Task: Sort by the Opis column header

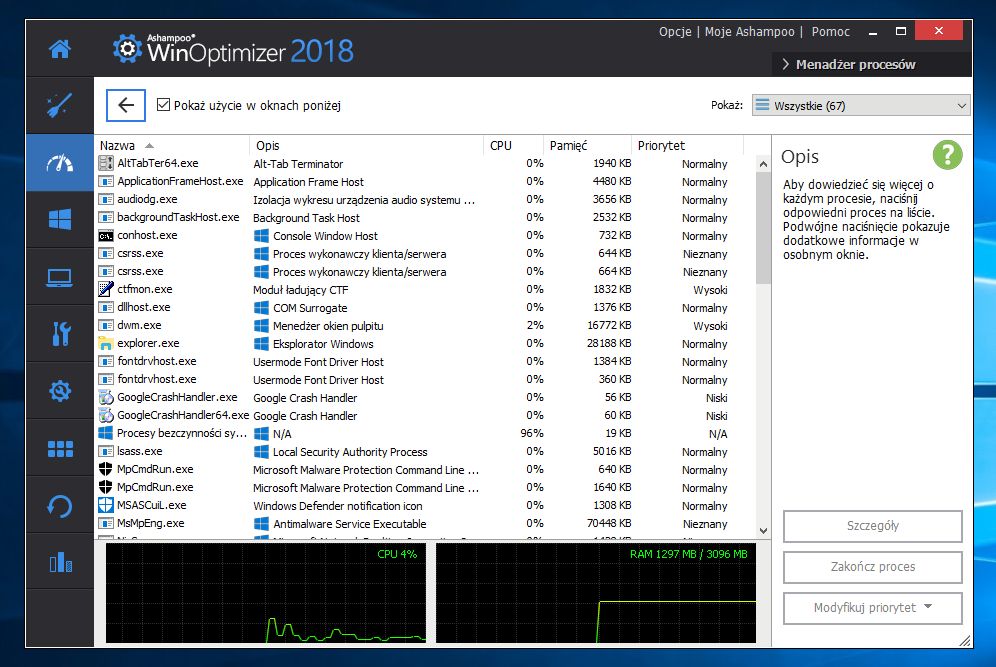Action: 366,145
